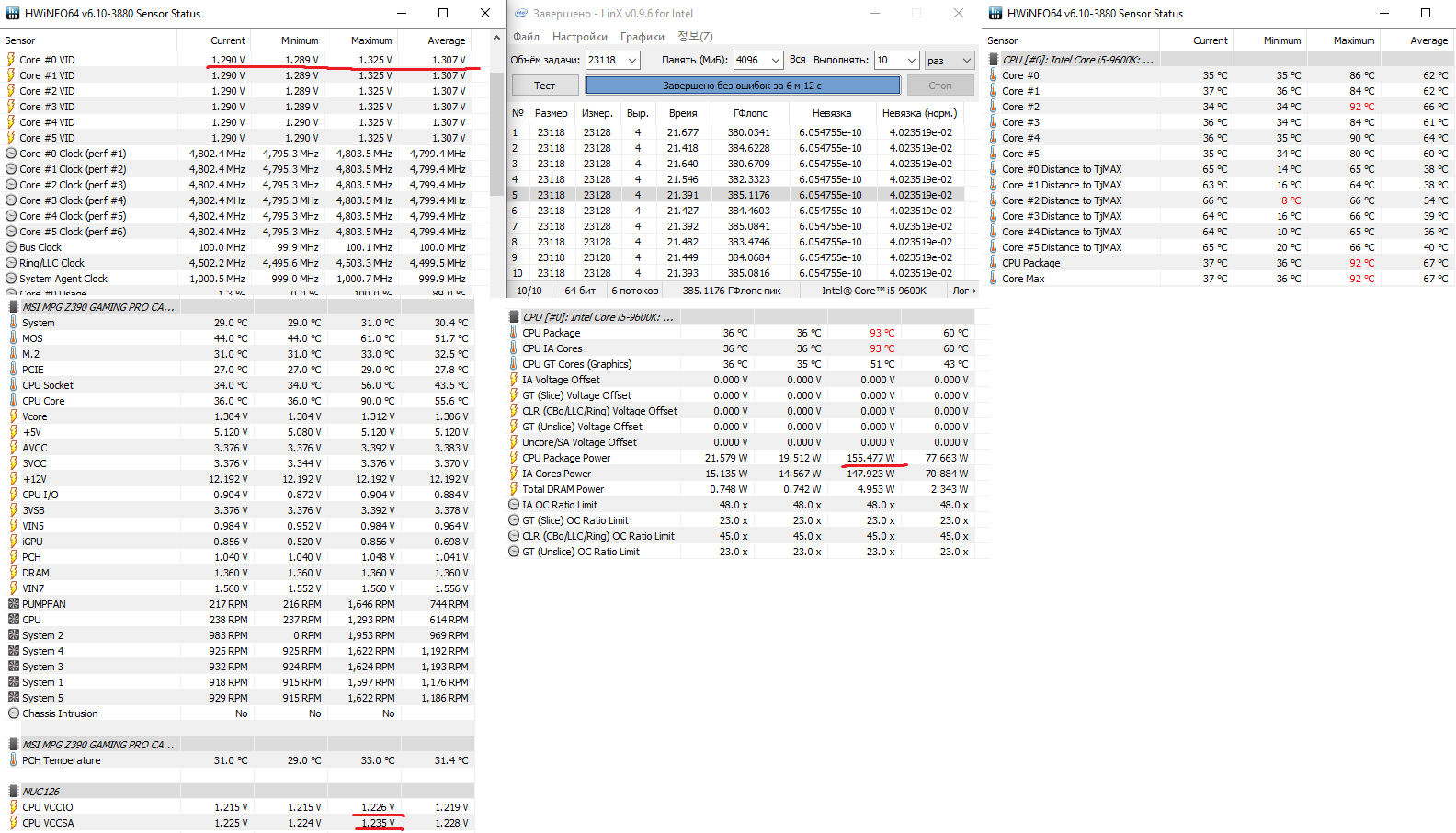Select the PCH Temperature thermometer icon

(x=13, y=760)
